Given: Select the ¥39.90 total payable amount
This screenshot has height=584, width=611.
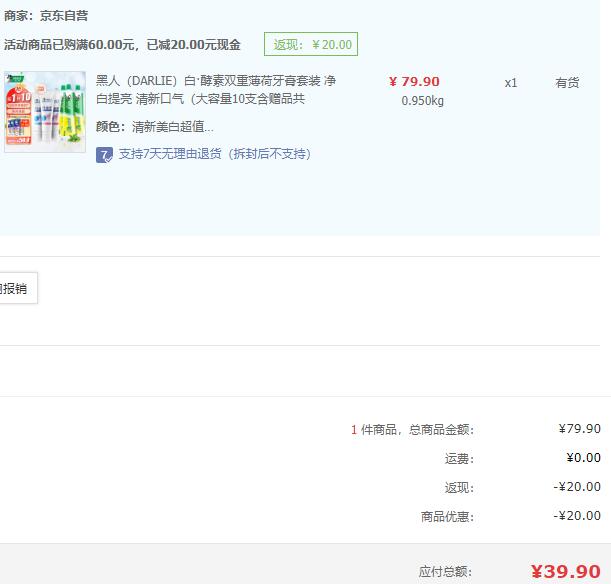Looking at the screenshot, I should (x=565, y=572).
